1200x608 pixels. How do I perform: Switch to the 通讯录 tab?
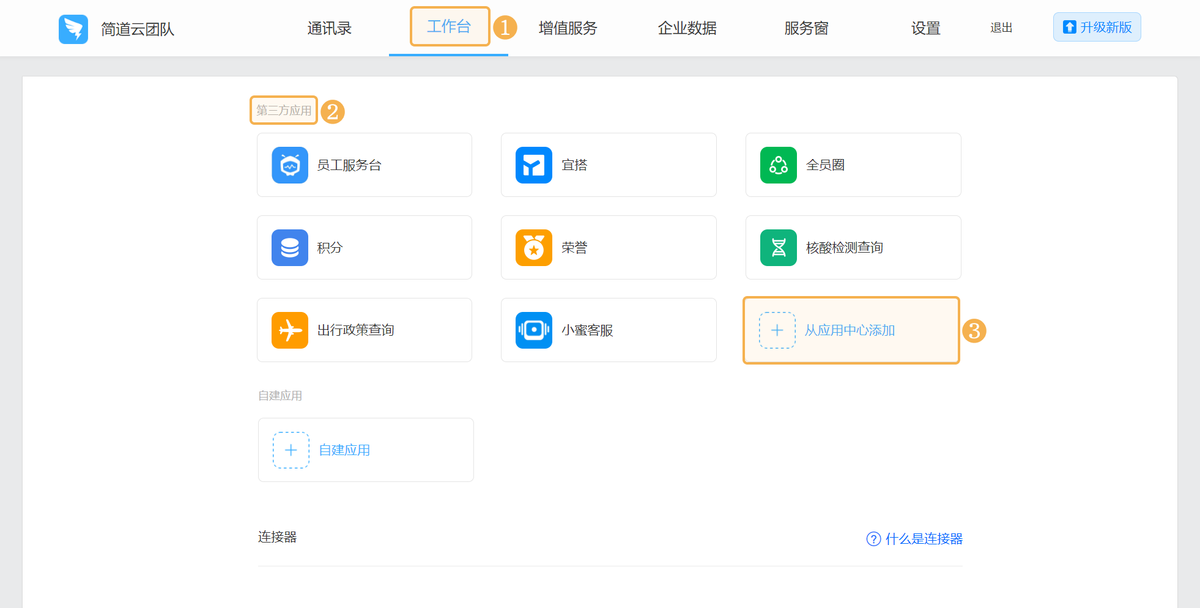pyautogui.click(x=330, y=27)
